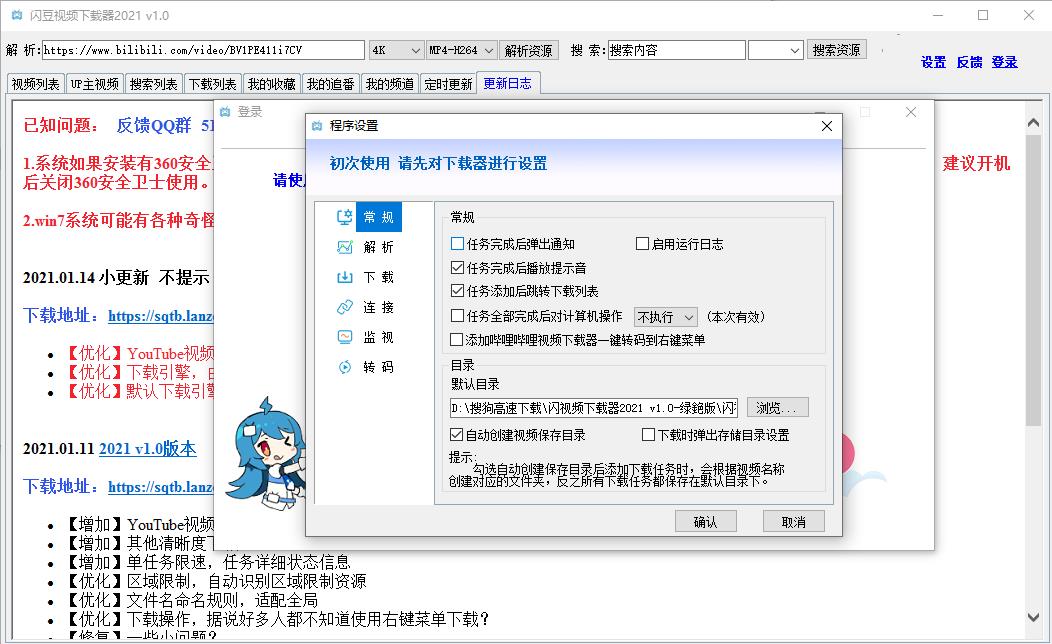The width and height of the screenshot is (1052, 644).
Task: Click the 解析 URL input field
Action: (203, 50)
